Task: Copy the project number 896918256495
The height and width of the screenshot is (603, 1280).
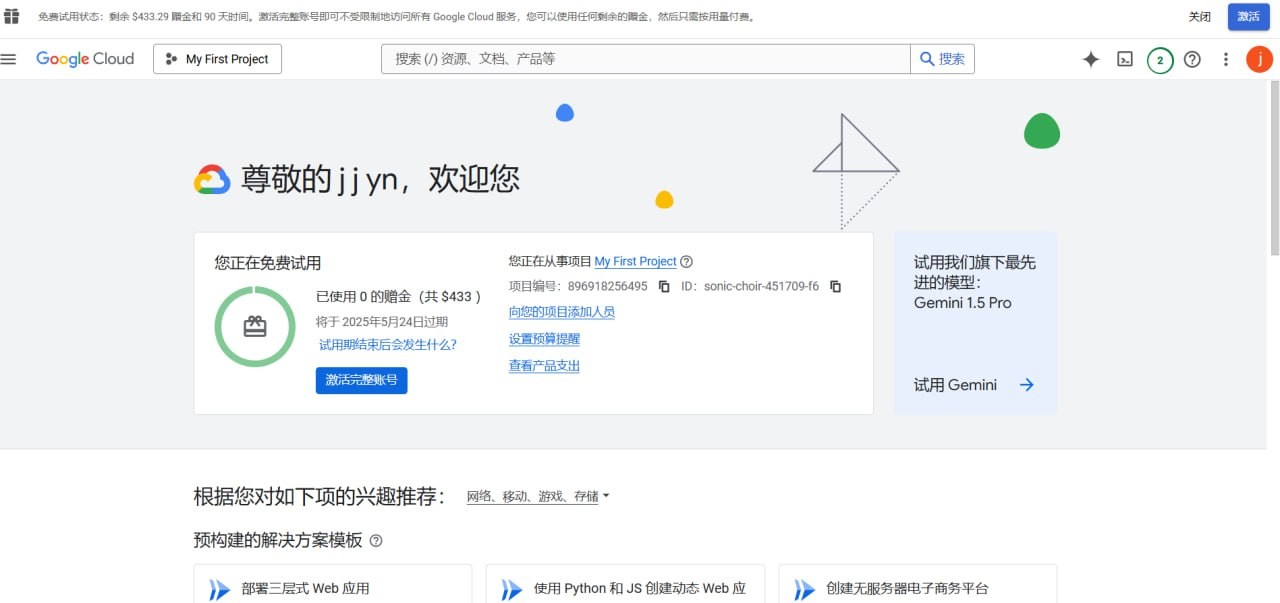Action: (664, 286)
